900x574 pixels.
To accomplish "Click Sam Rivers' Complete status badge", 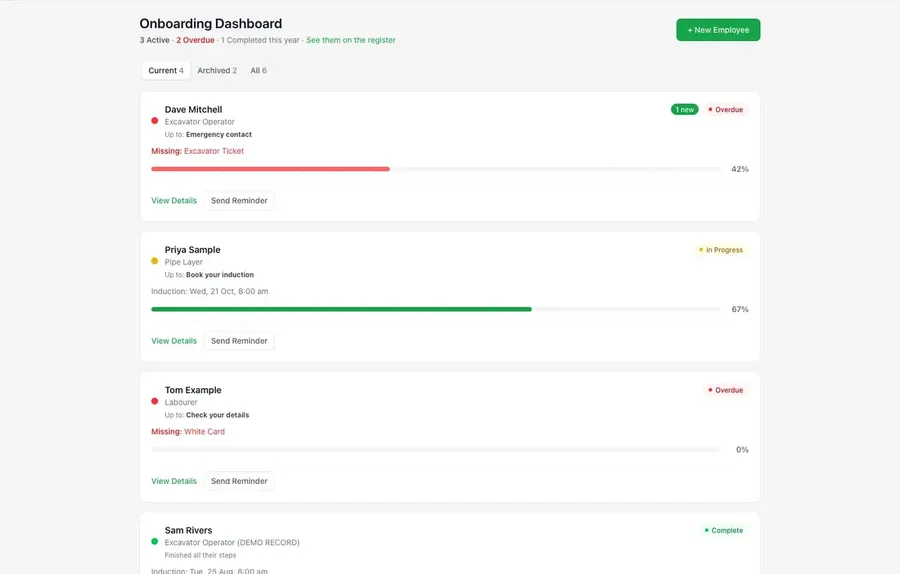I will [x=724, y=530].
